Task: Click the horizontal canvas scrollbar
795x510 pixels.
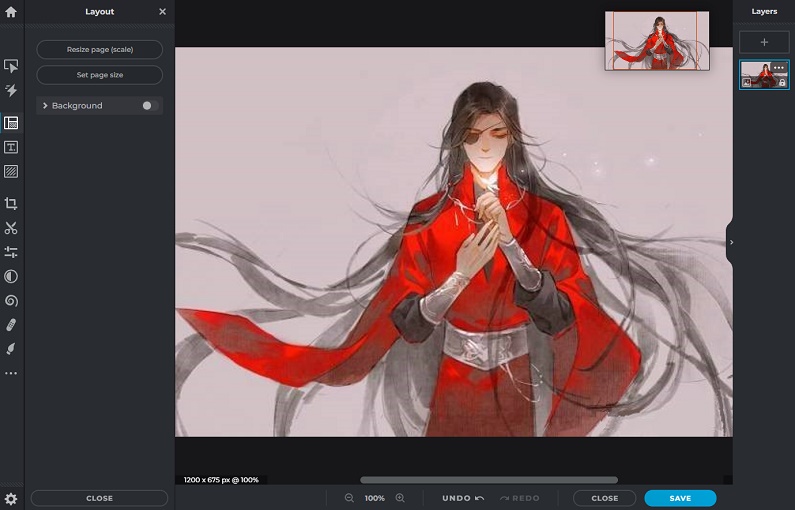Action: coord(489,480)
